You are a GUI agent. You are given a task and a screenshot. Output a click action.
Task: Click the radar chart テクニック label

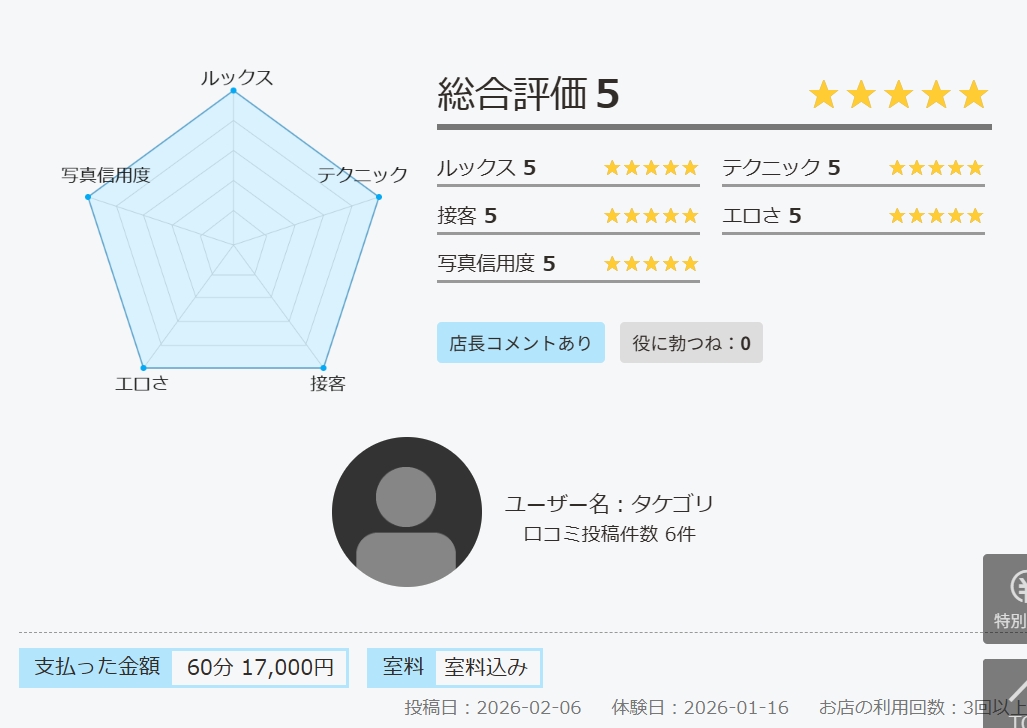(x=363, y=175)
